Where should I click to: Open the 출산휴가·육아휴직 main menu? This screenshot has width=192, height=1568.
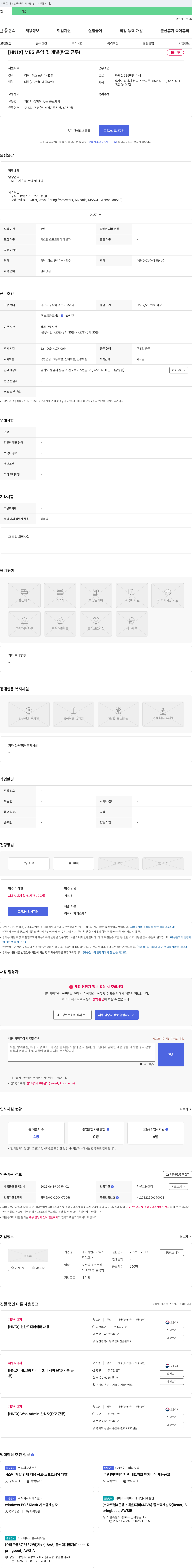tap(175, 30)
